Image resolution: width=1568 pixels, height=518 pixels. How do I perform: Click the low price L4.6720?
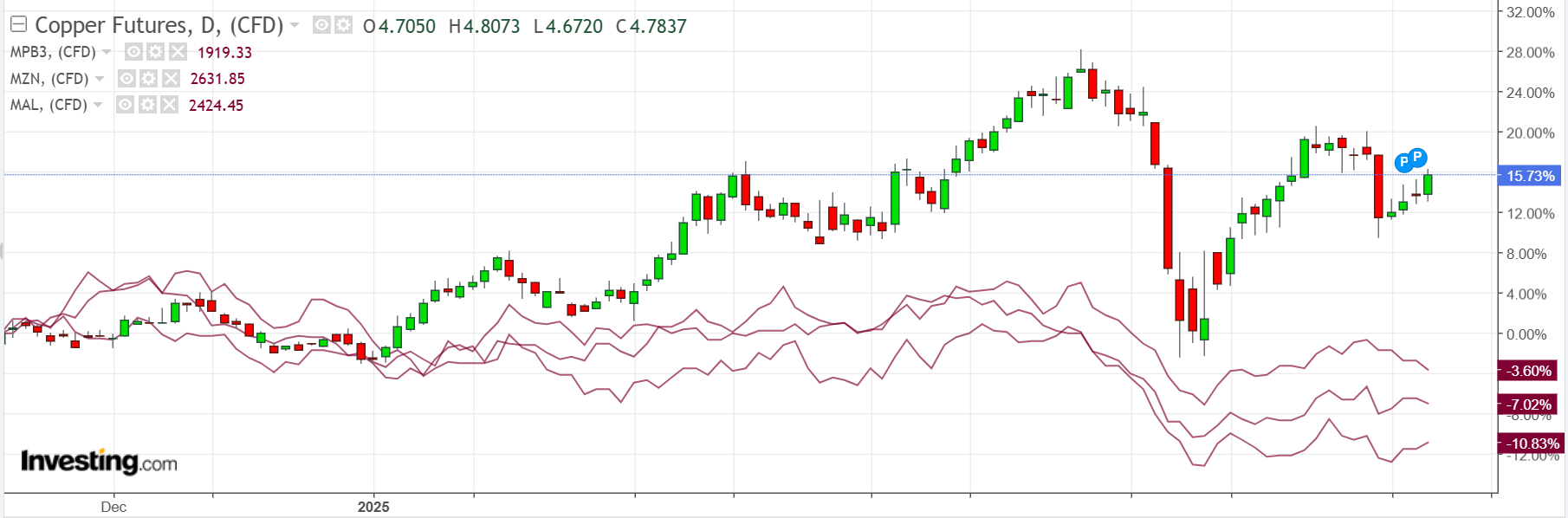point(568,27)
